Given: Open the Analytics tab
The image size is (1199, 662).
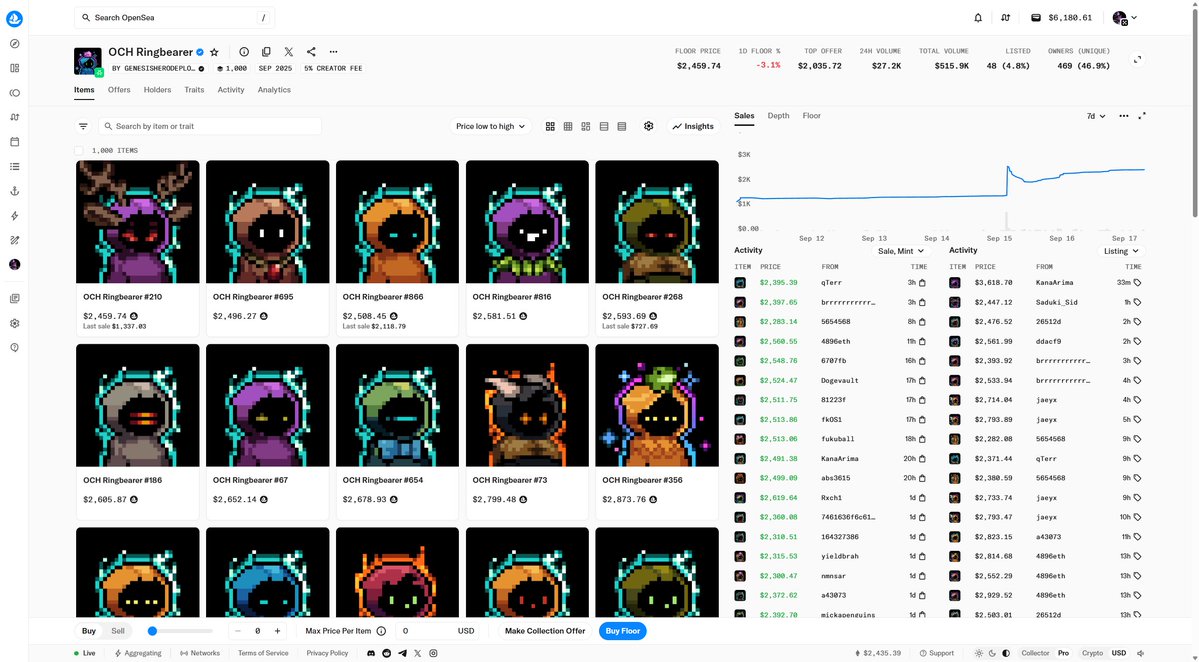Looking at the screenshot, I should coord(274,90).
